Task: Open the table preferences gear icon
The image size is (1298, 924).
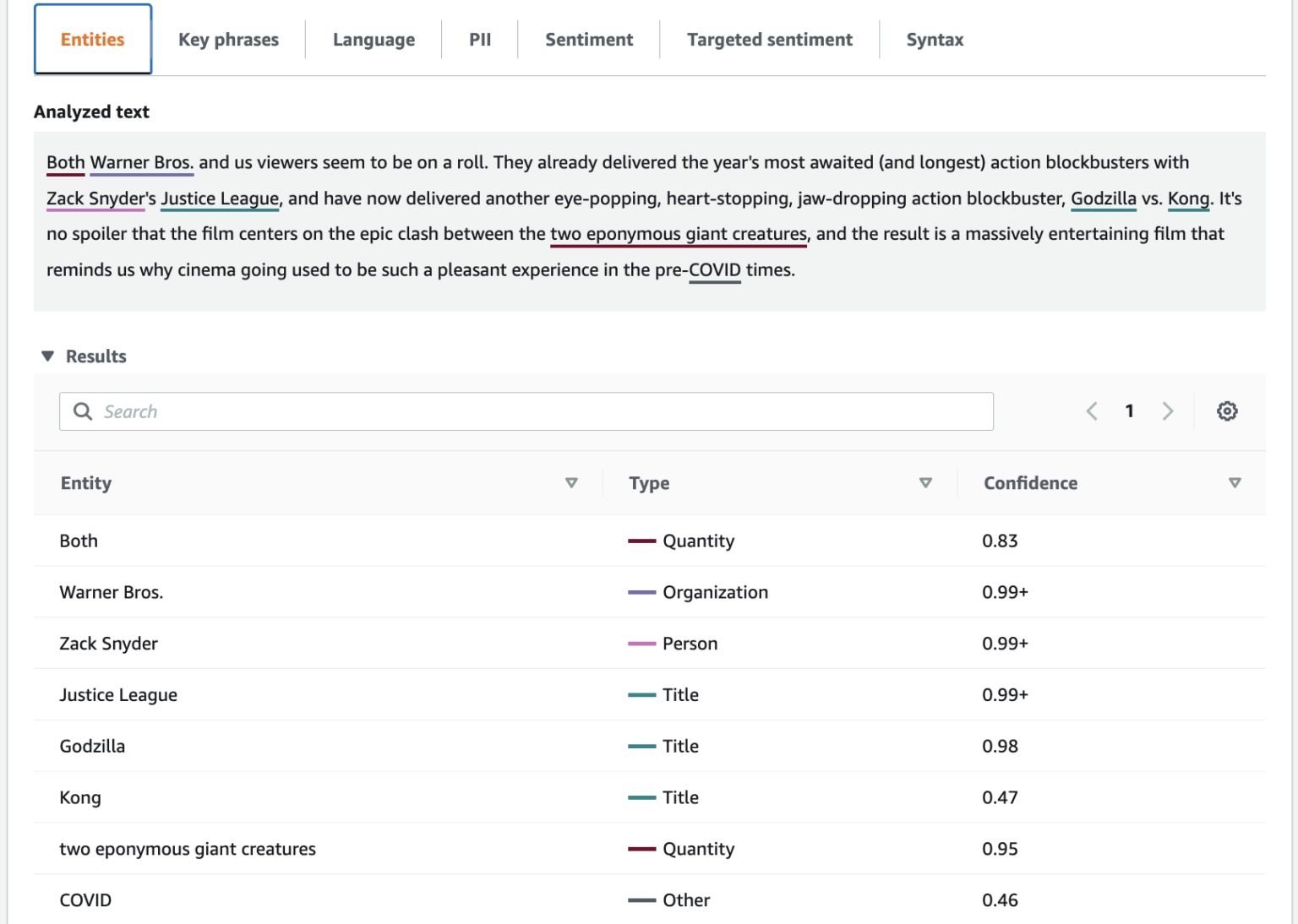Action: coord(1227,411)
